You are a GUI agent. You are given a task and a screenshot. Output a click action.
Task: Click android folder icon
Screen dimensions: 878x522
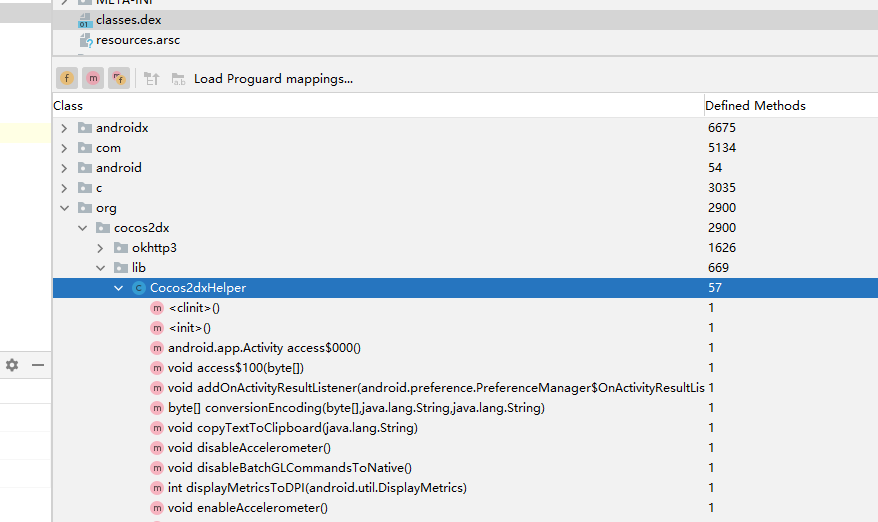pos(85,167)
